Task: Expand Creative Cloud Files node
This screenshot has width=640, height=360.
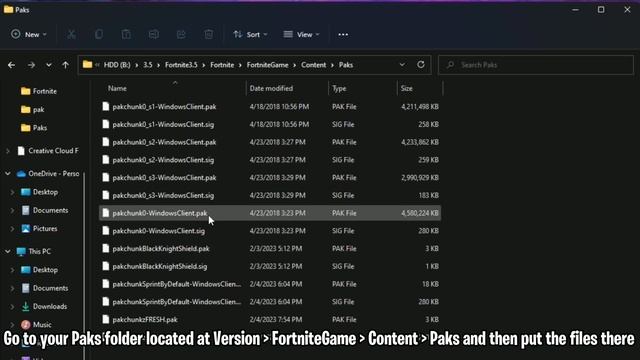Action: (x=8, y=151)
